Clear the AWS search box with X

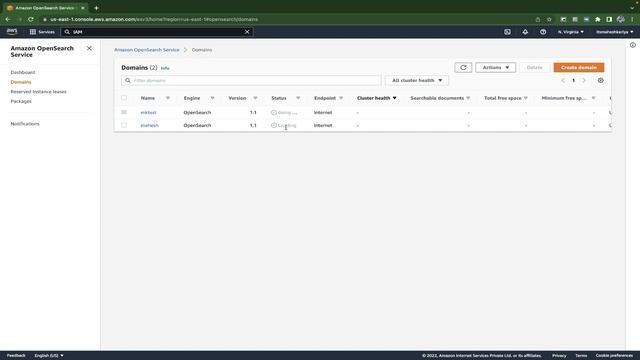(x=247, y=32)
